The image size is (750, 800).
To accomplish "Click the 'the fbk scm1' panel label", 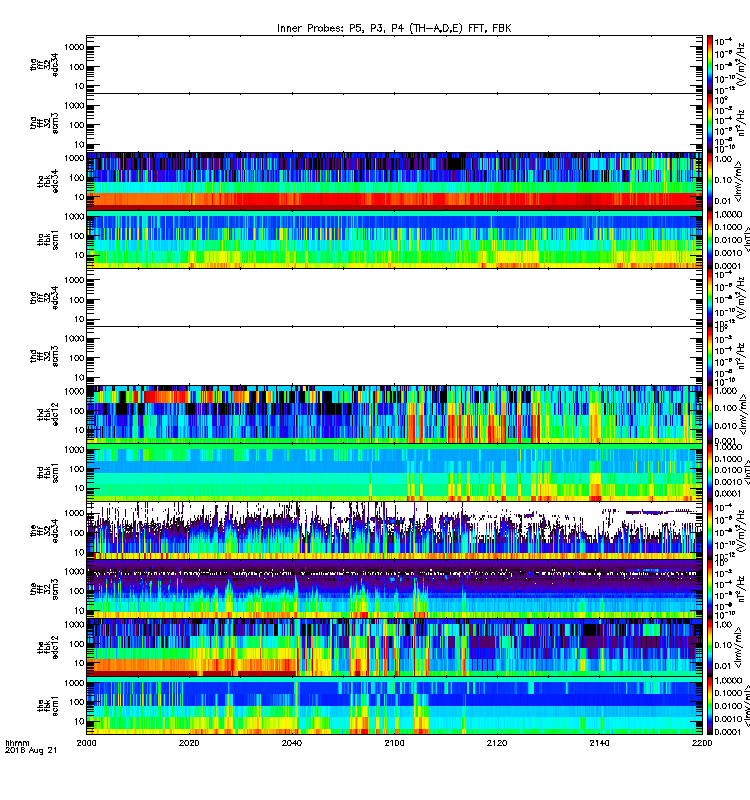I will point(48,707).
